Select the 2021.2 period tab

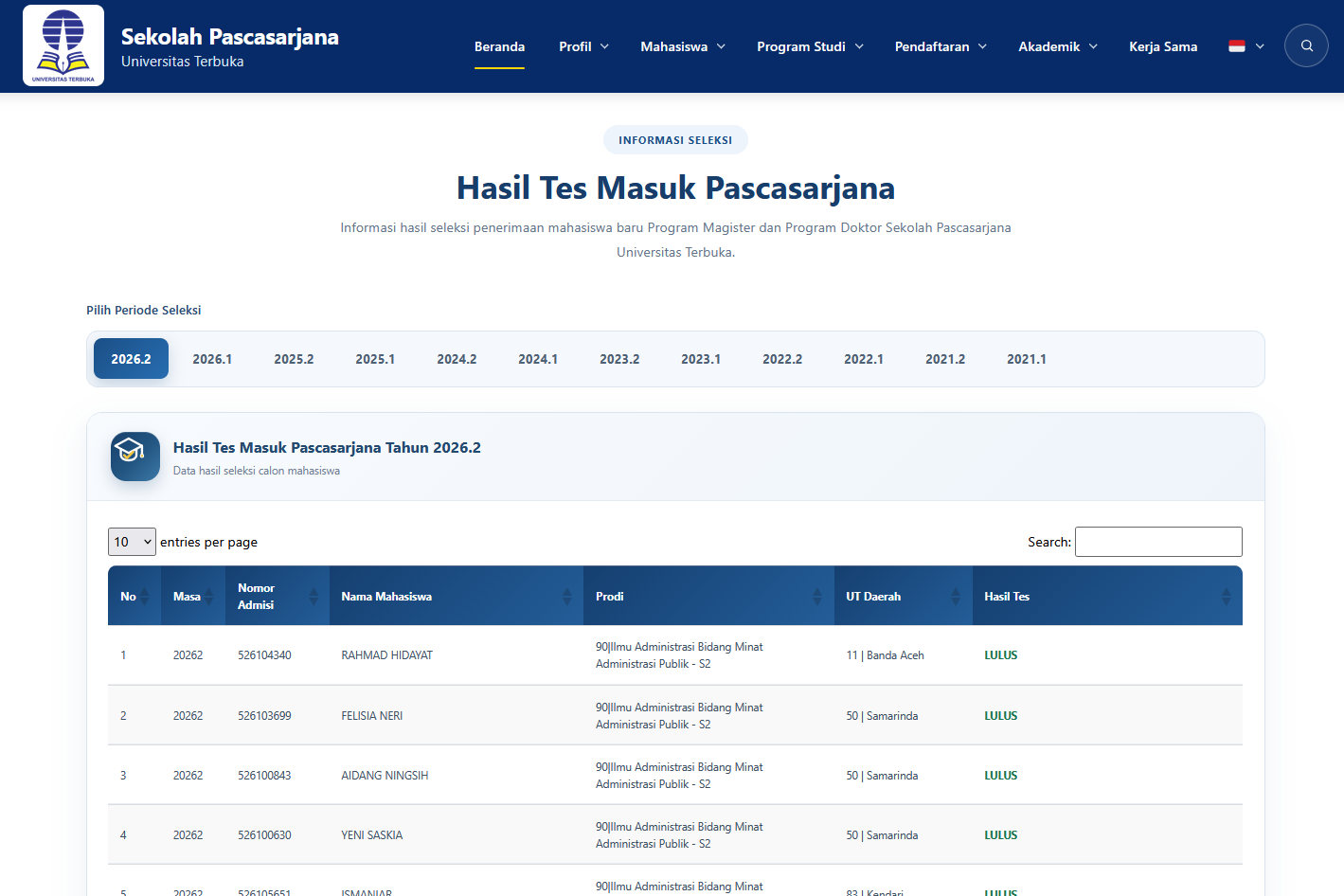[945, 359]
